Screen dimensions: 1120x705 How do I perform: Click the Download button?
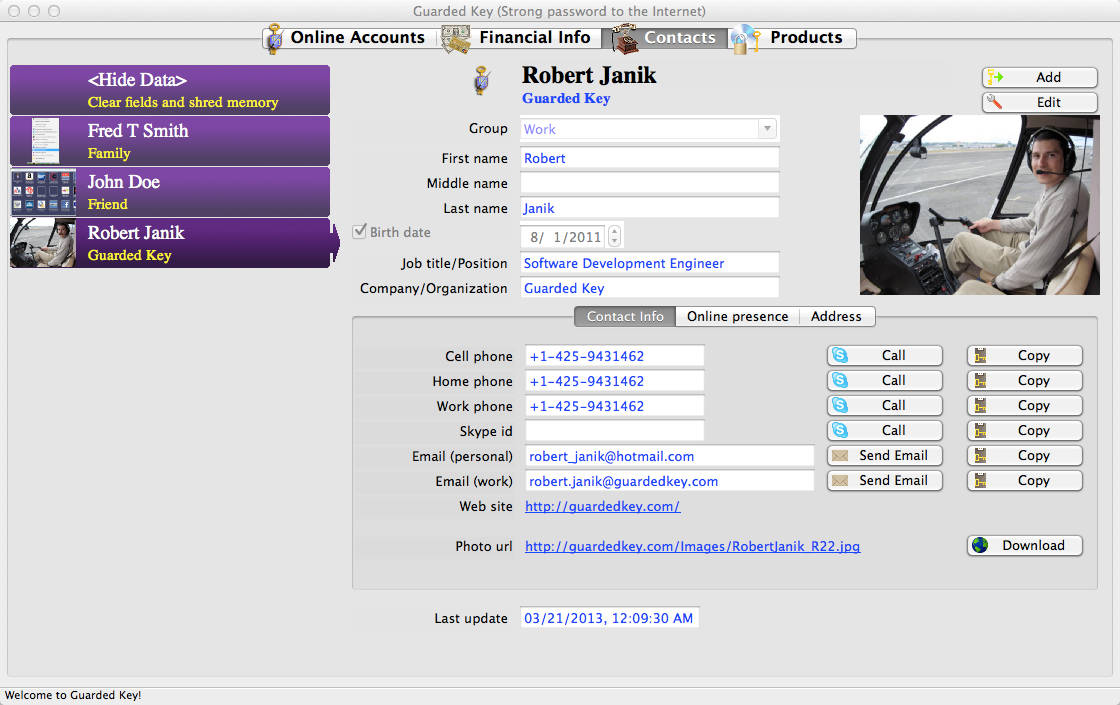pyautogui.click(x=1025, y=546)
